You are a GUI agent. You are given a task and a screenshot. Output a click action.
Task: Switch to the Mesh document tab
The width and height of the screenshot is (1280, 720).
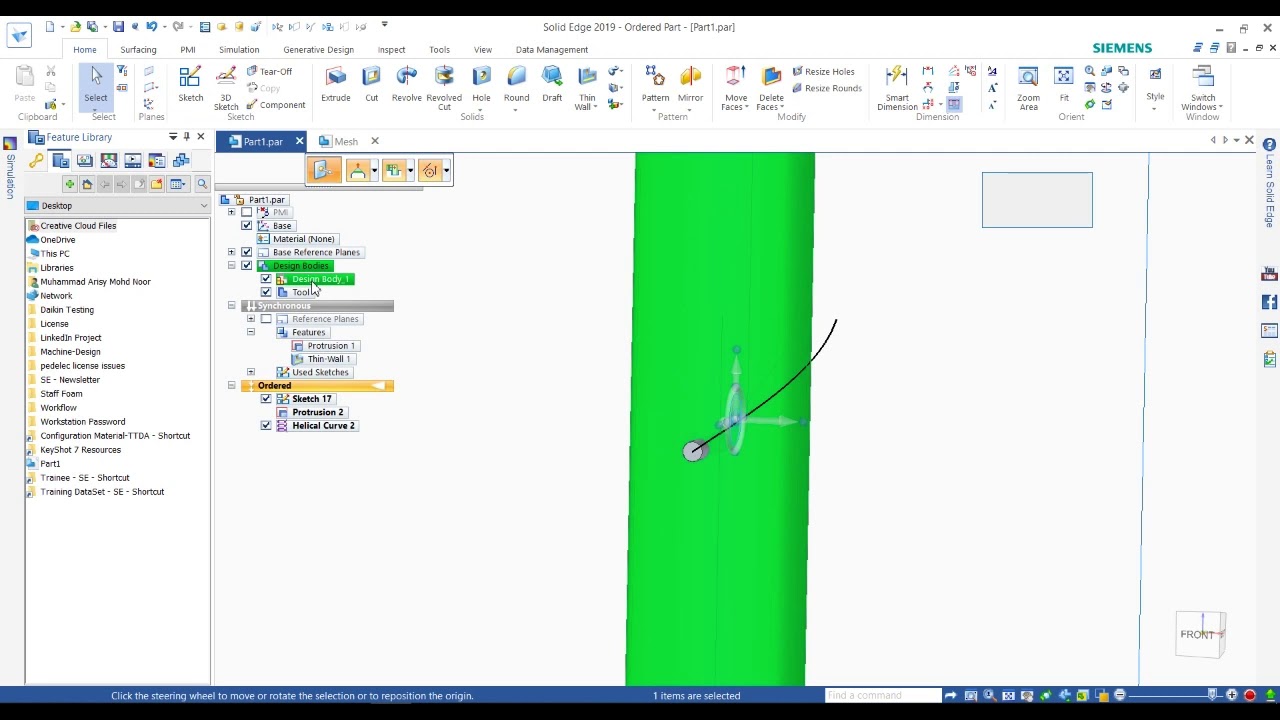click(345, 141)
